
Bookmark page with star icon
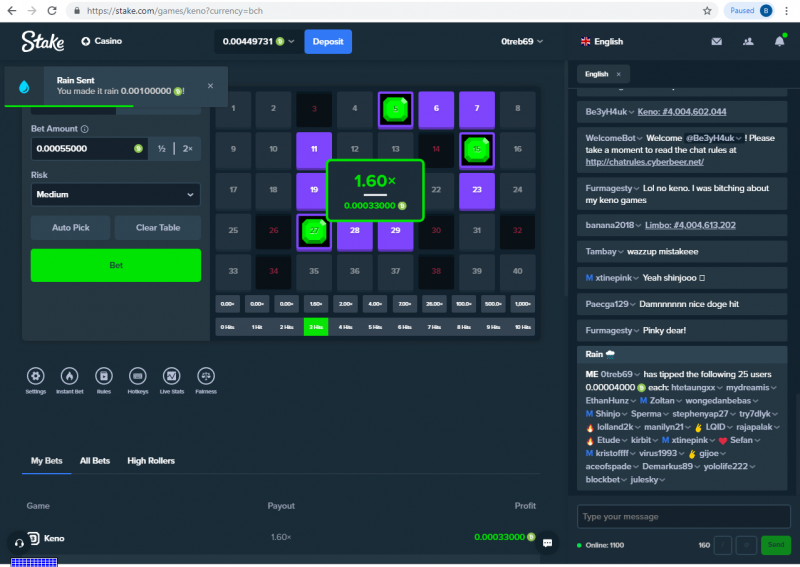[x=707, y=11]
